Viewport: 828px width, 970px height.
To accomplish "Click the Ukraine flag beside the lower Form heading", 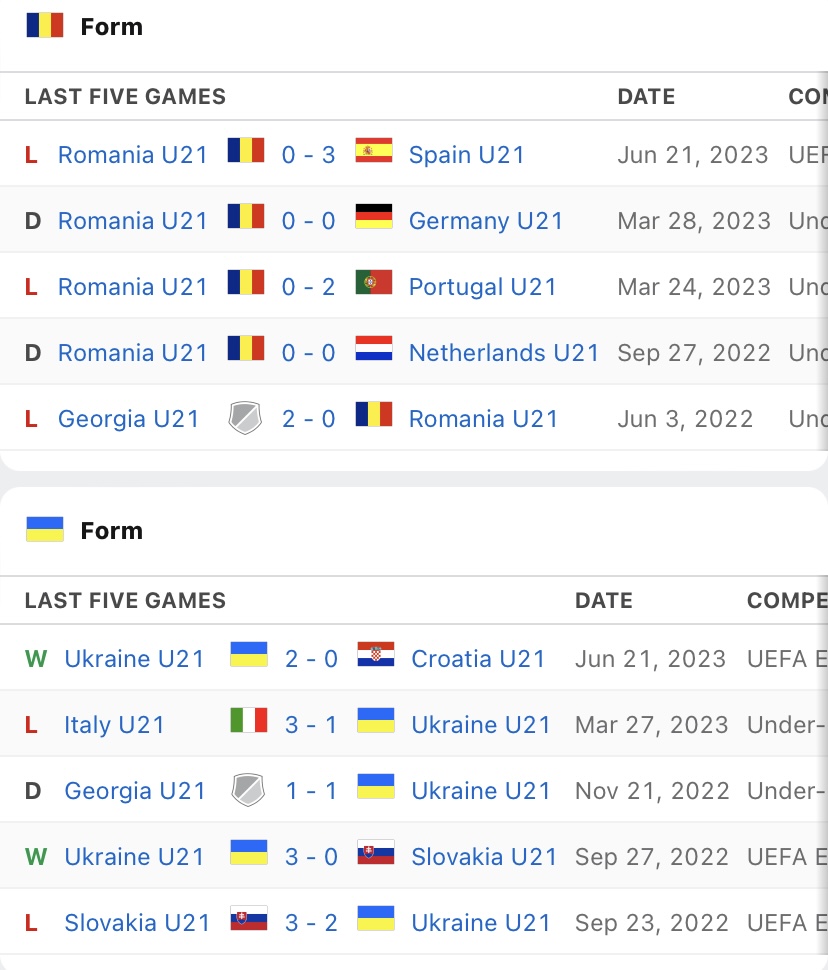I will click(x=45, y=530).
